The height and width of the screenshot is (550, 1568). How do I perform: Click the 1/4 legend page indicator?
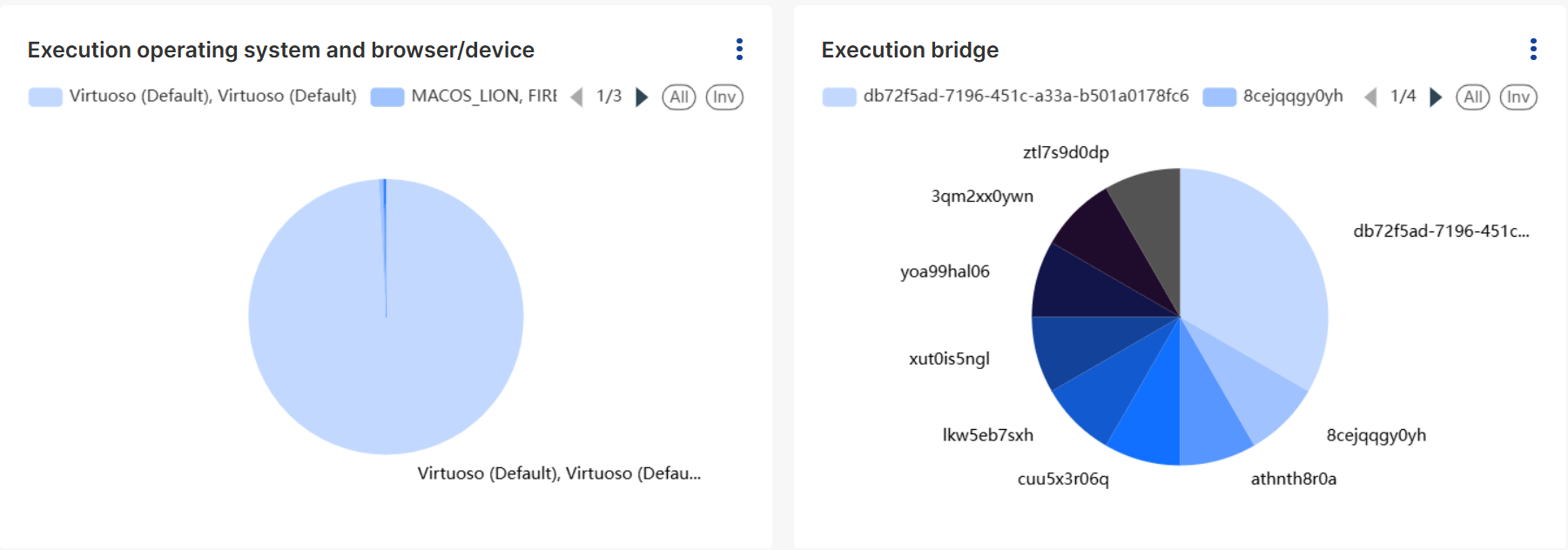1403,96
